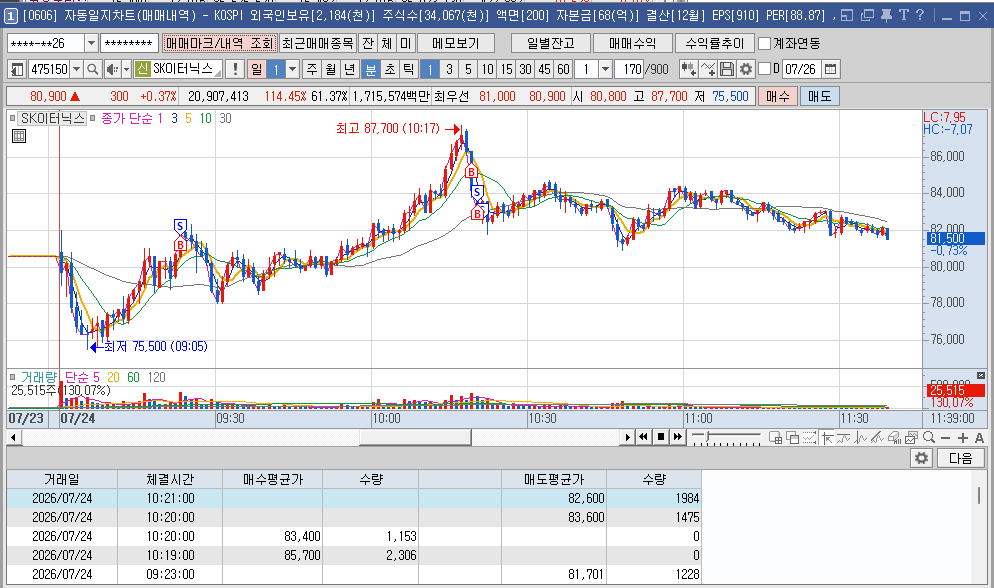Click the floppy disk save icon
Image resolution: width=994 pixels, height=588 pixels.
click(727, 69)
